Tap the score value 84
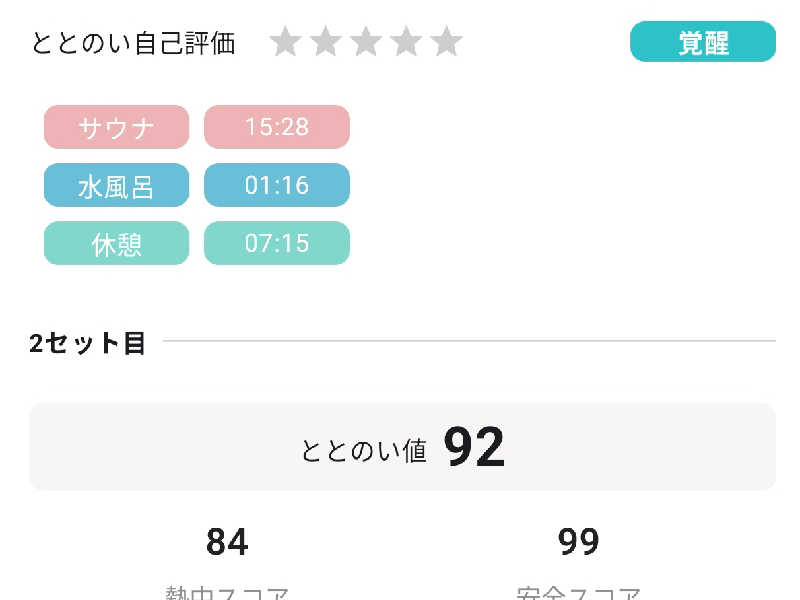 [x=227, y=542]
